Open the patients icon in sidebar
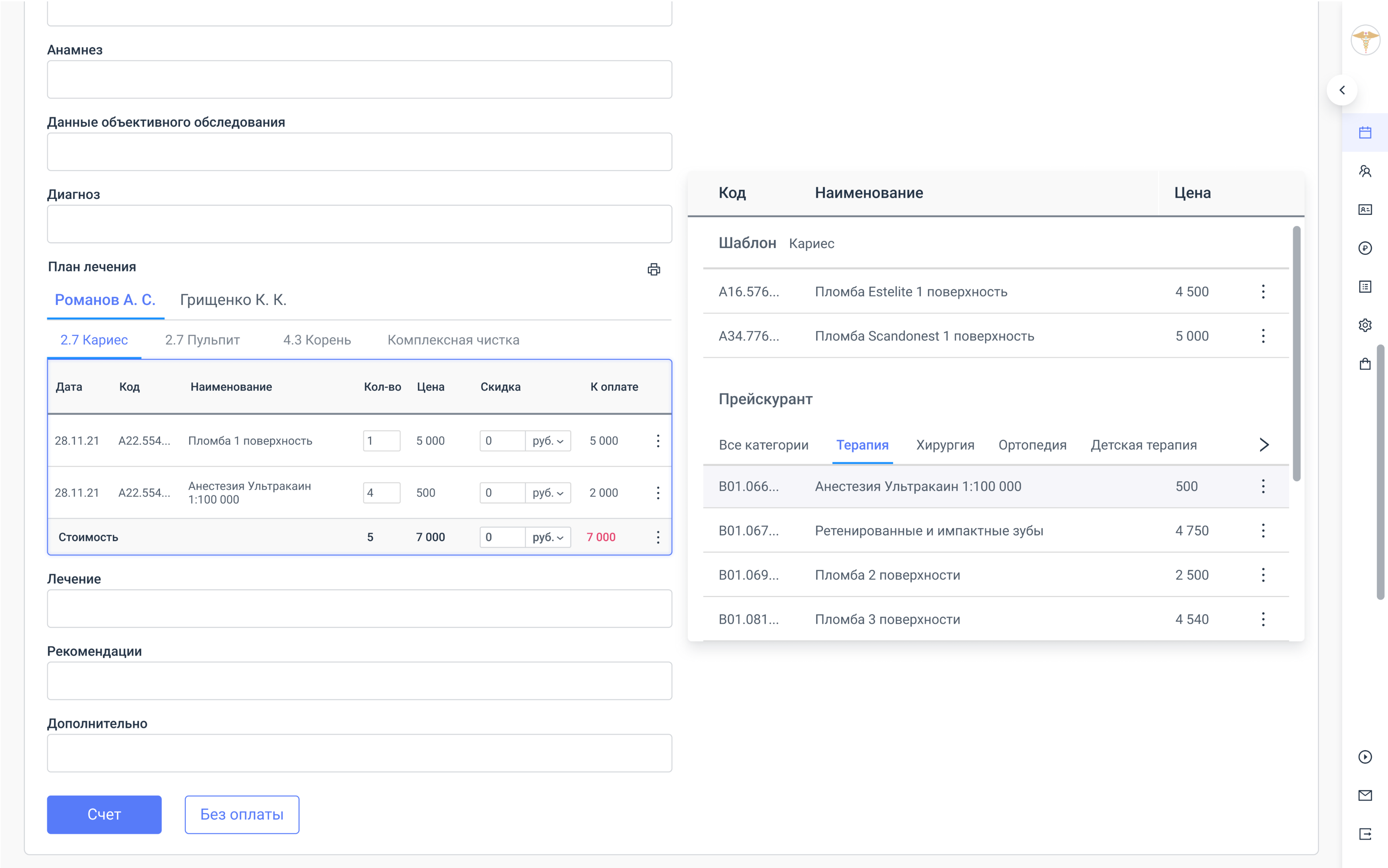This screenshot has width=1388, height=868. point(1364,171)
